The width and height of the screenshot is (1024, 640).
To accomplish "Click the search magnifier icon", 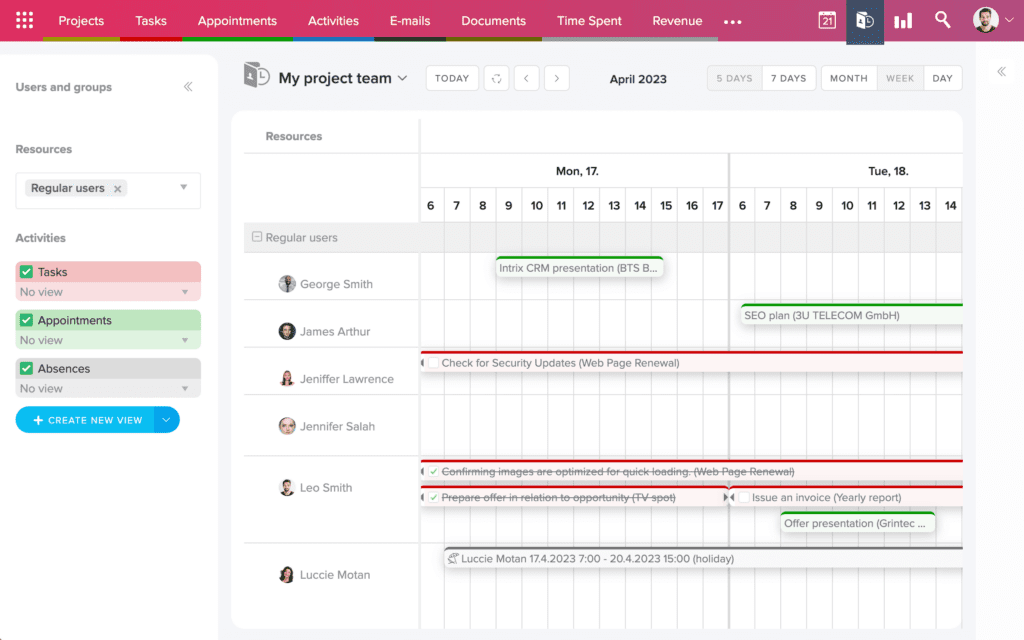I will (x=941, y=20).
